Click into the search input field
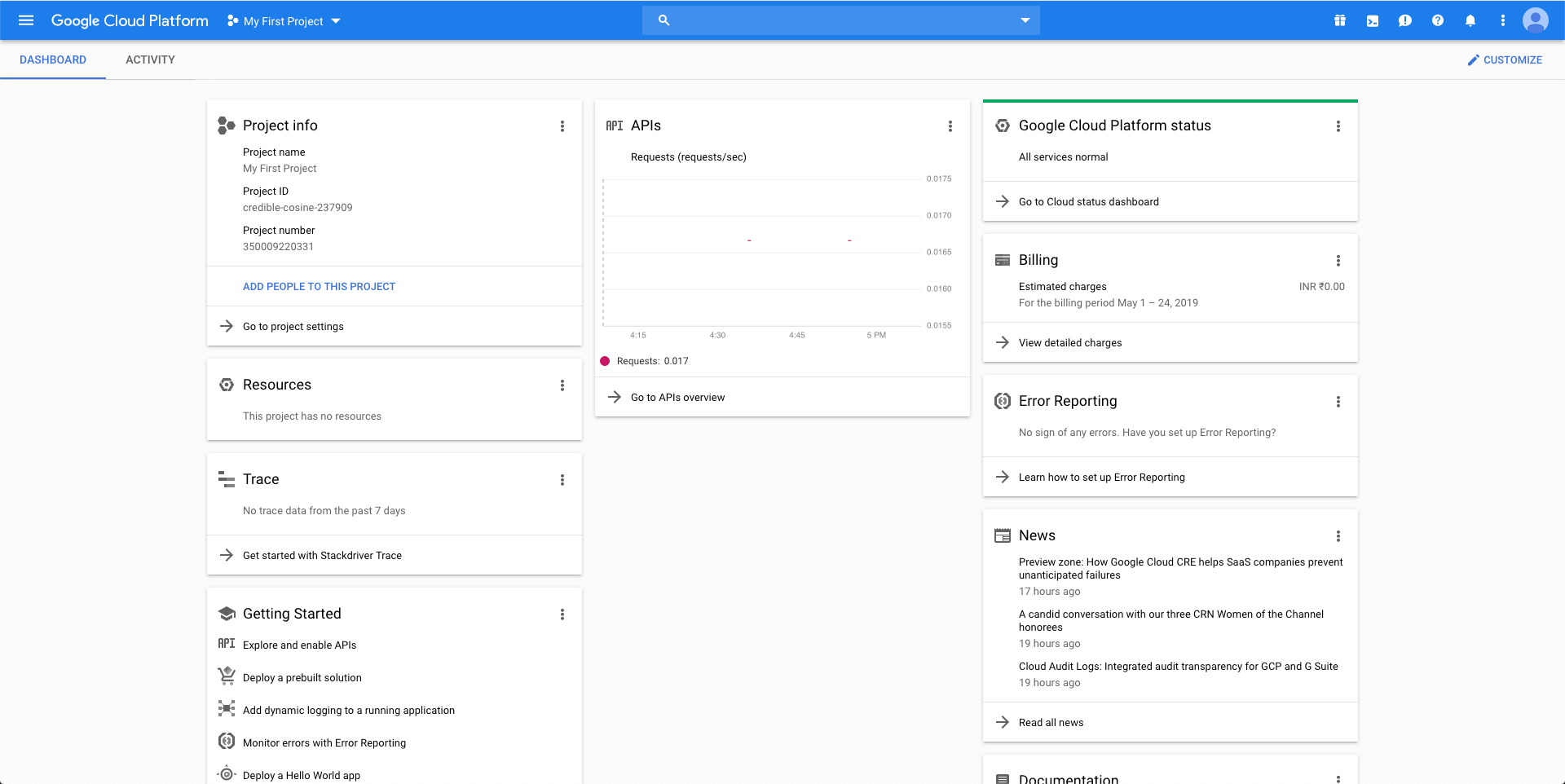This screenshot has width=1565, height=784. coord(841,20)
